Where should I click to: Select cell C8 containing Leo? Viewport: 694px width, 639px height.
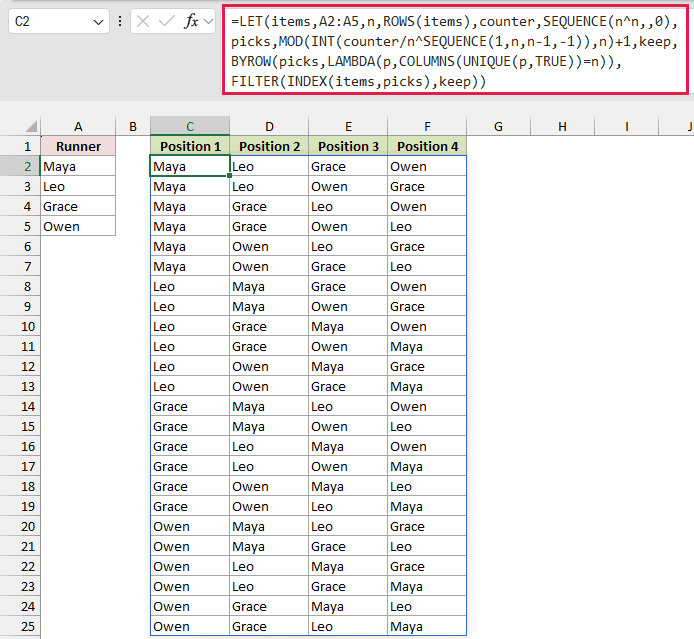coord(190,286)
